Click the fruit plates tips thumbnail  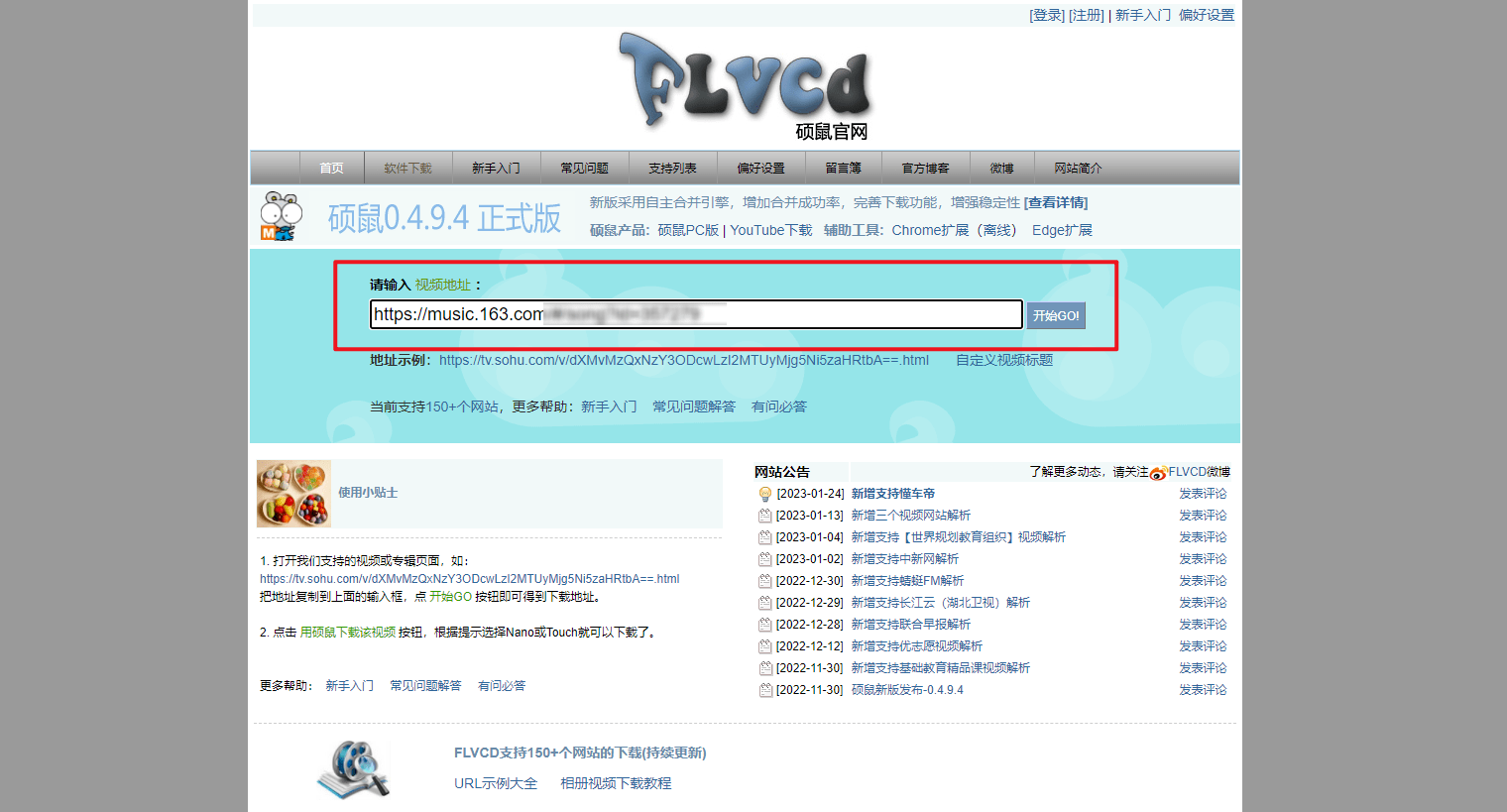(293, 493)
